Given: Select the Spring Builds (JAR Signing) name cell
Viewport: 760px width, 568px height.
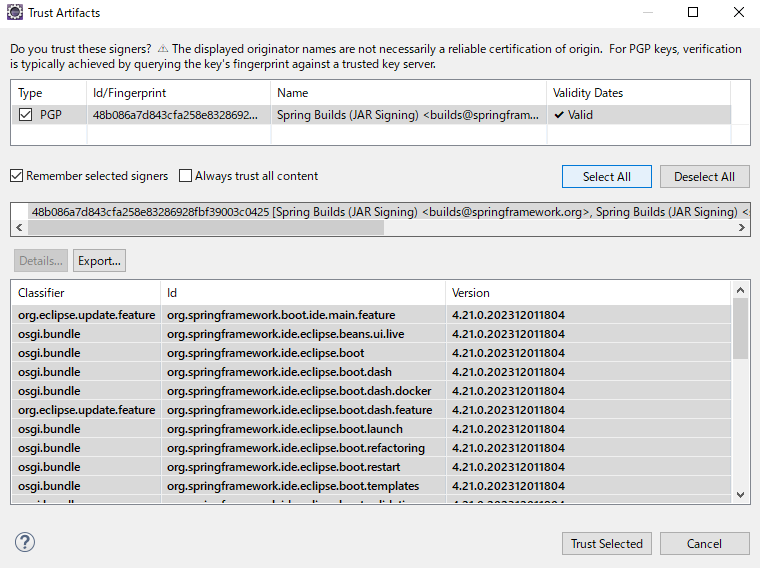Looking at the screenshot, I should click(409, 115).
